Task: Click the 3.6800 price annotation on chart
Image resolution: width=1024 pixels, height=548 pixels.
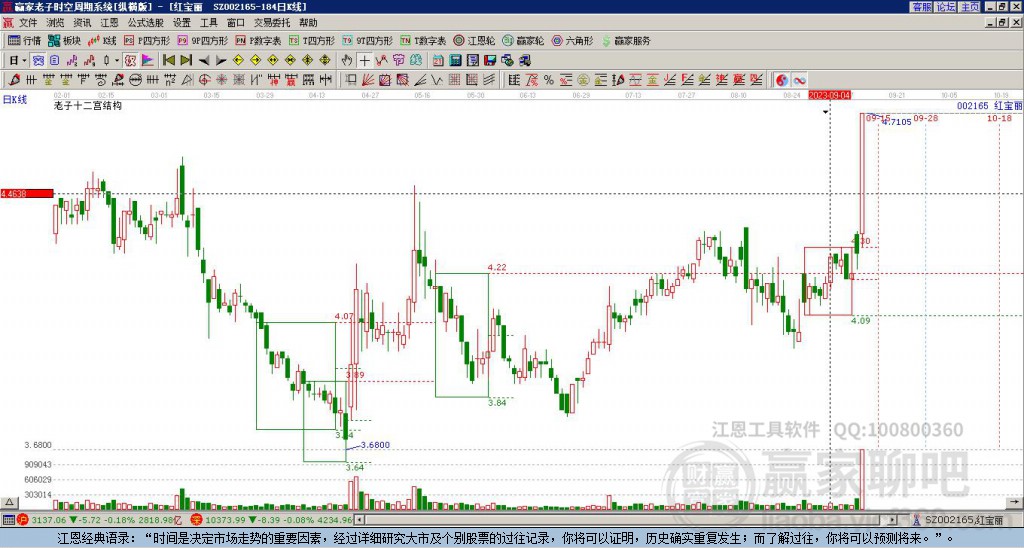Action: [x=376, y=445]
